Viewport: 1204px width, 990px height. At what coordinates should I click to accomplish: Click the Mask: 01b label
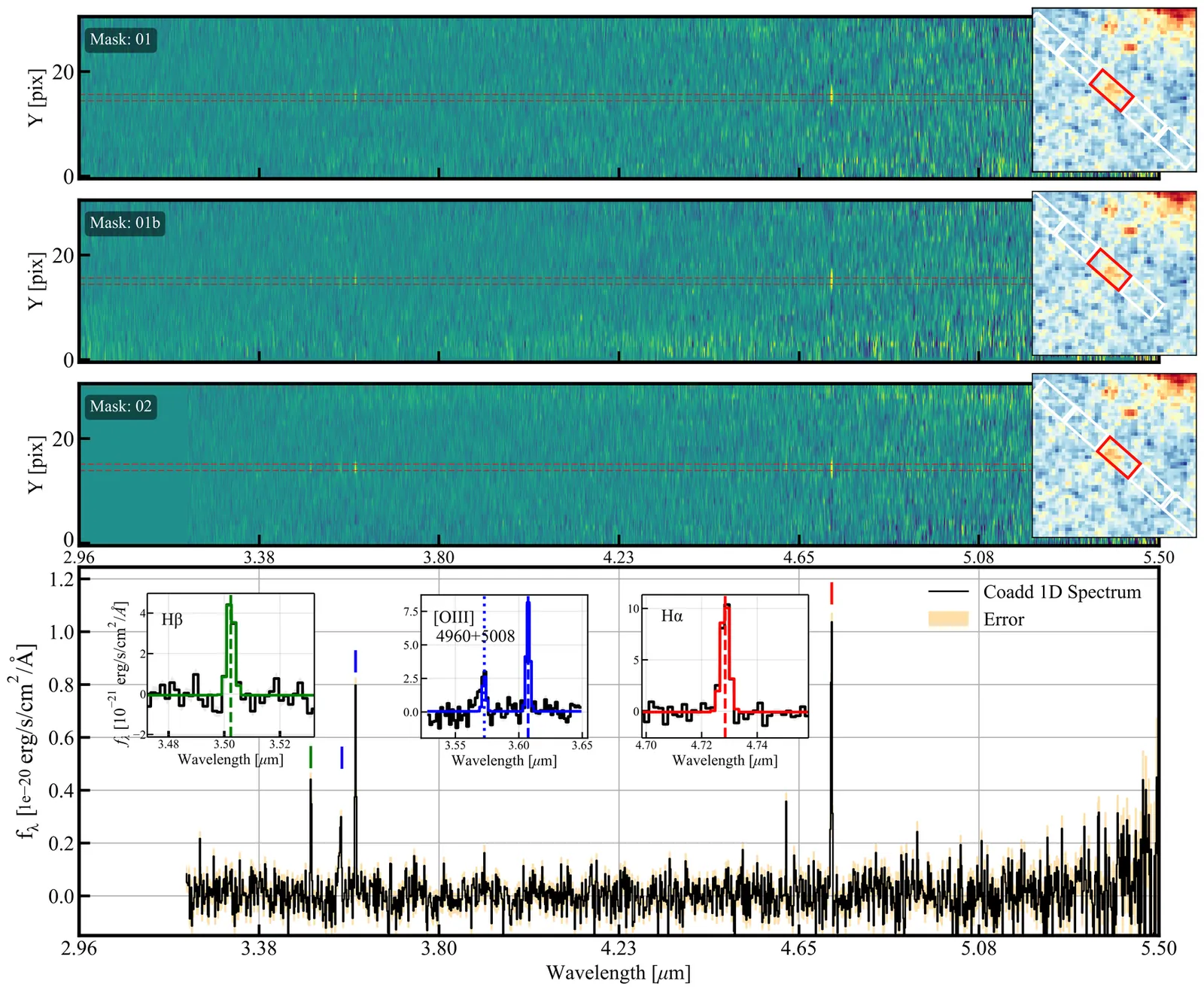[x=125, y=223]
